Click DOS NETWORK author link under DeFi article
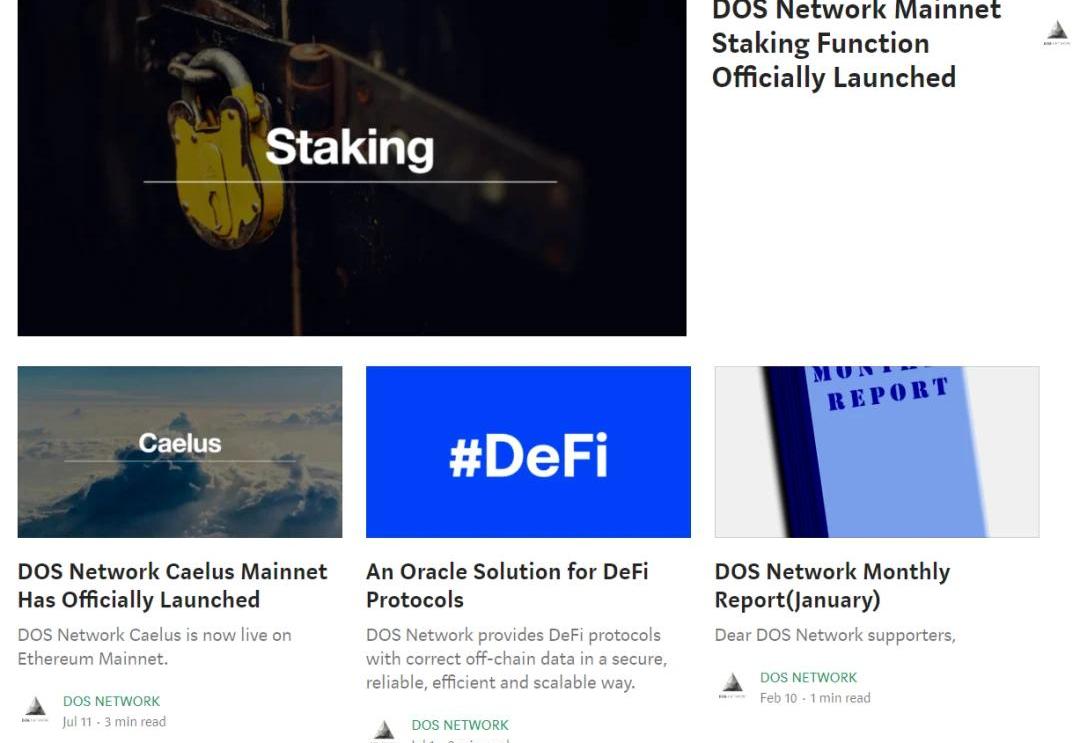 (x=460, y=725)
